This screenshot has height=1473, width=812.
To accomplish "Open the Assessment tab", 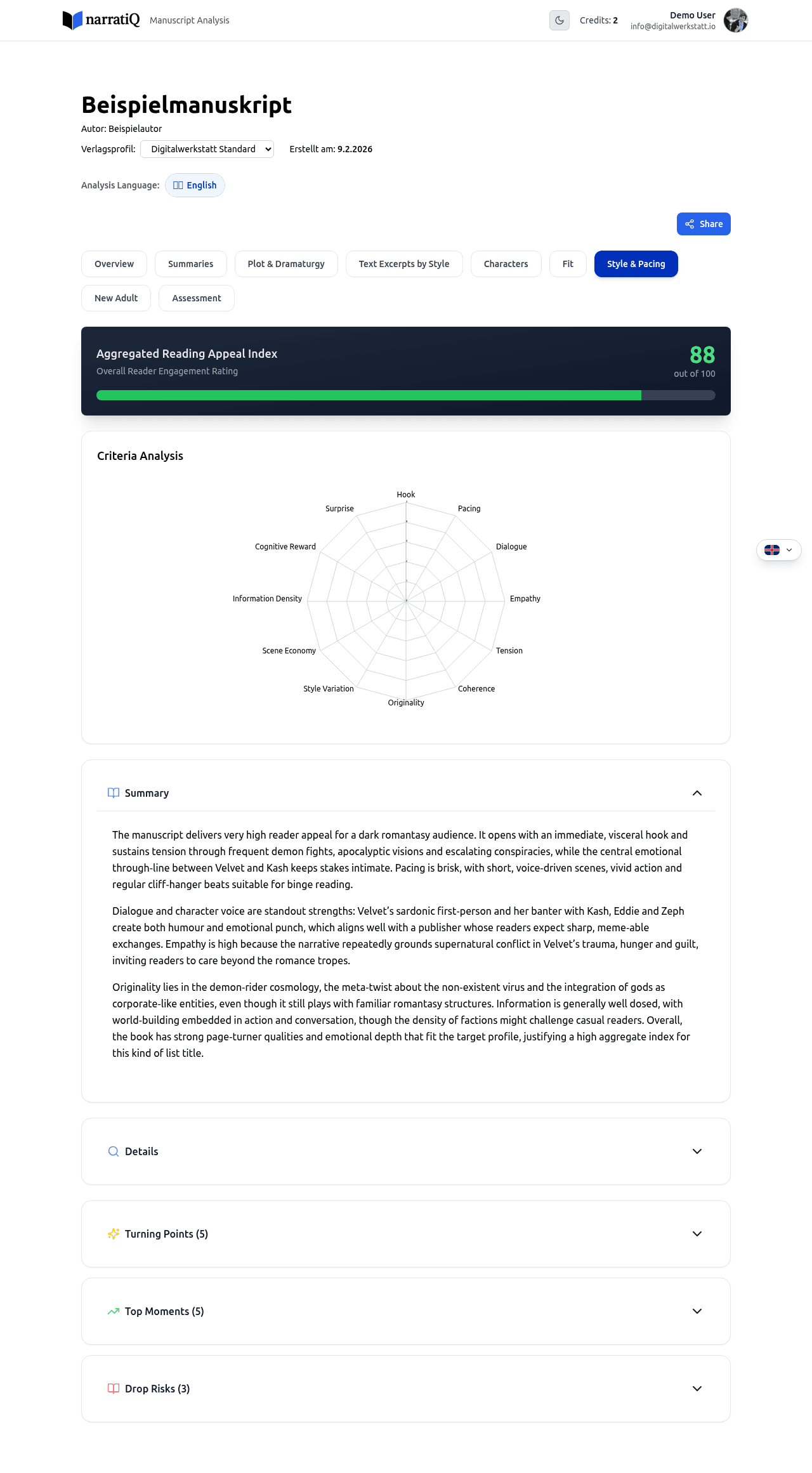I will 196,298.
